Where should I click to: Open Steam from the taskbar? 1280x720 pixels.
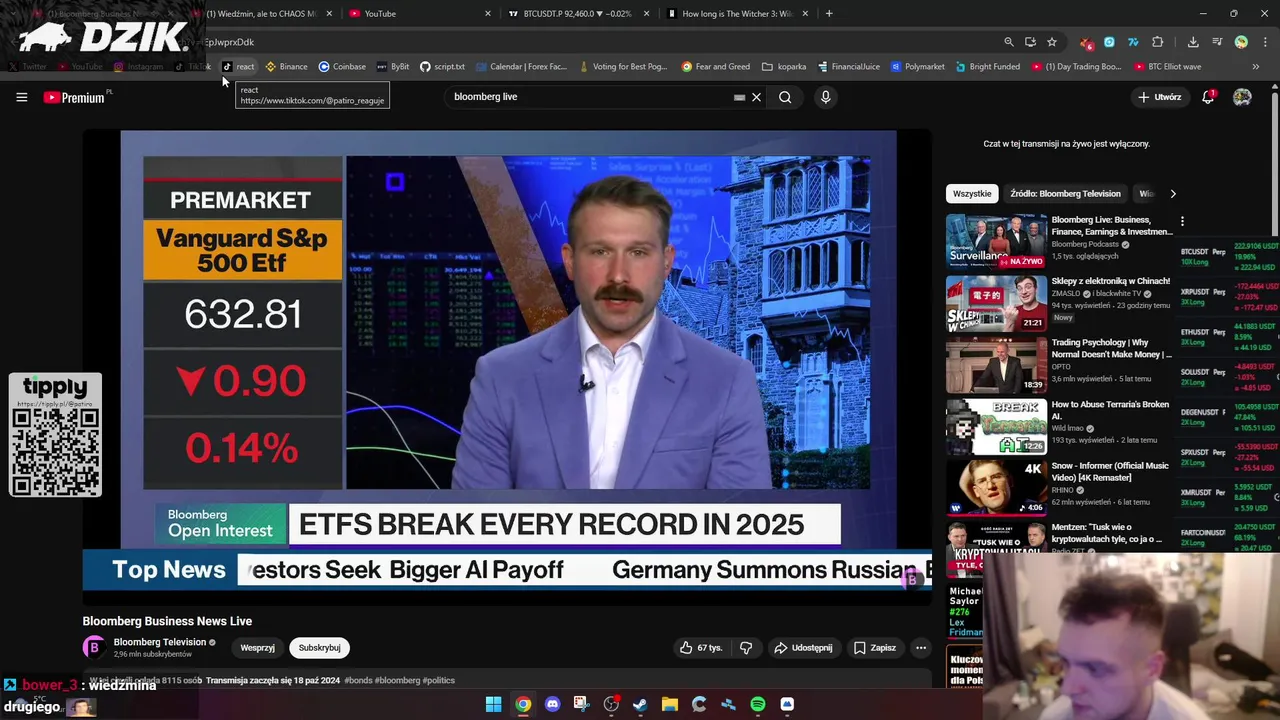point(640,704)
